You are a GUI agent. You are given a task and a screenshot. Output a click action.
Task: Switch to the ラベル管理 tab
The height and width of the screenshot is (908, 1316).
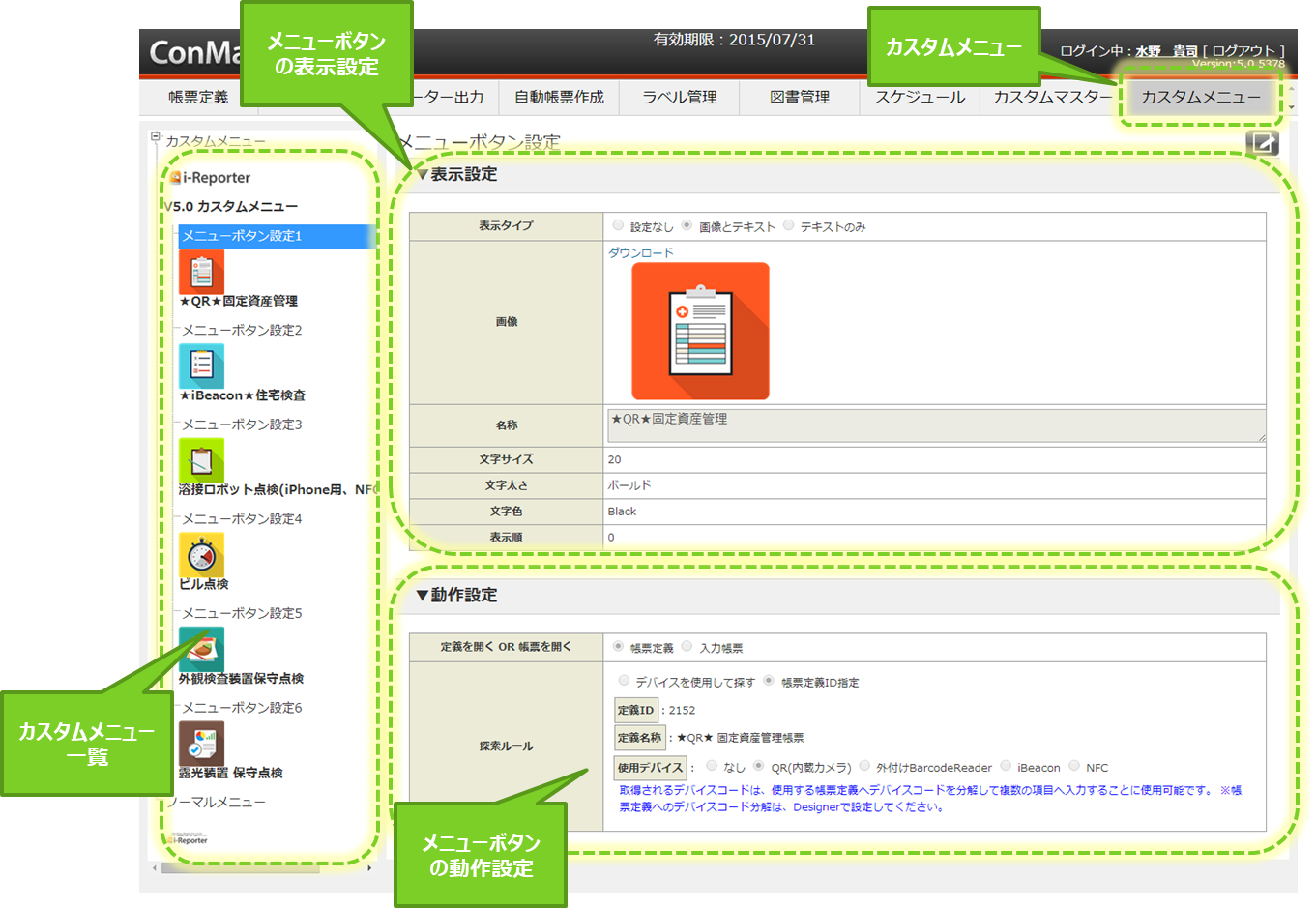tap(680, 97)
